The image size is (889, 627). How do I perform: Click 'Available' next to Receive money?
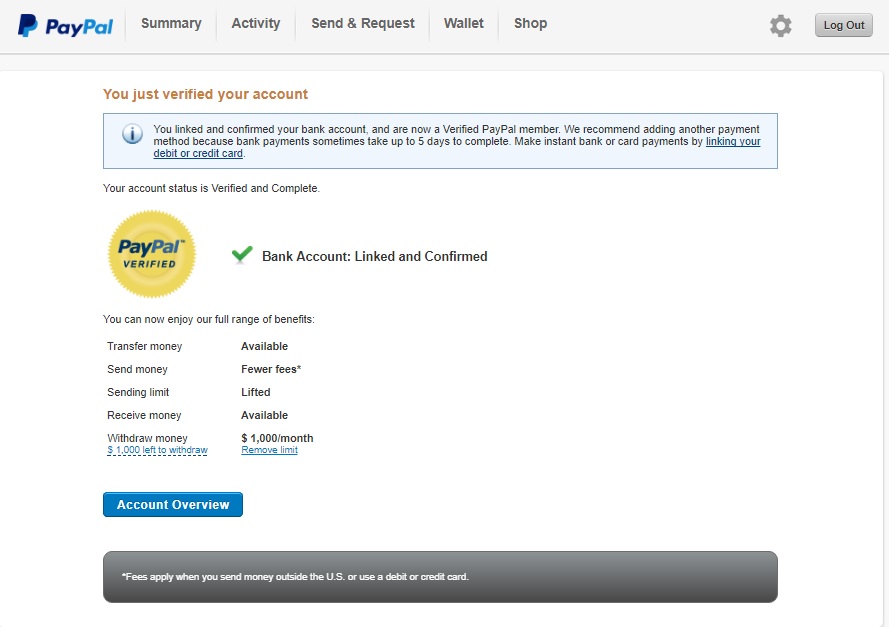pos(264,416)
